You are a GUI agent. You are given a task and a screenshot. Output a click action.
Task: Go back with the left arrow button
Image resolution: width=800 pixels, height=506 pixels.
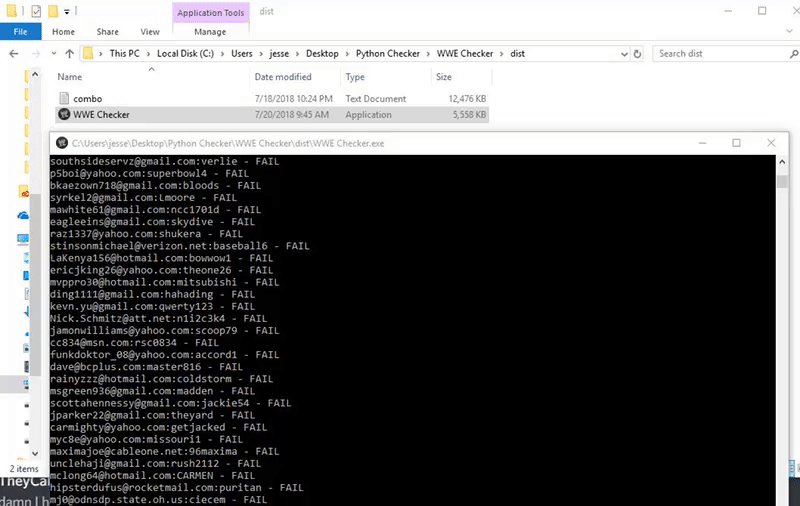(14, 54)
